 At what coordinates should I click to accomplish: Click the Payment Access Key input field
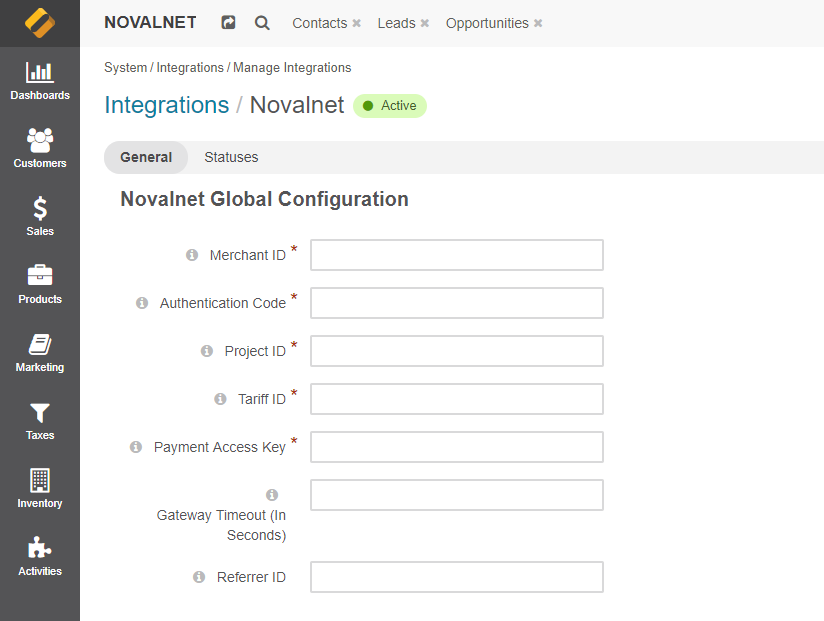coord(456,447)
